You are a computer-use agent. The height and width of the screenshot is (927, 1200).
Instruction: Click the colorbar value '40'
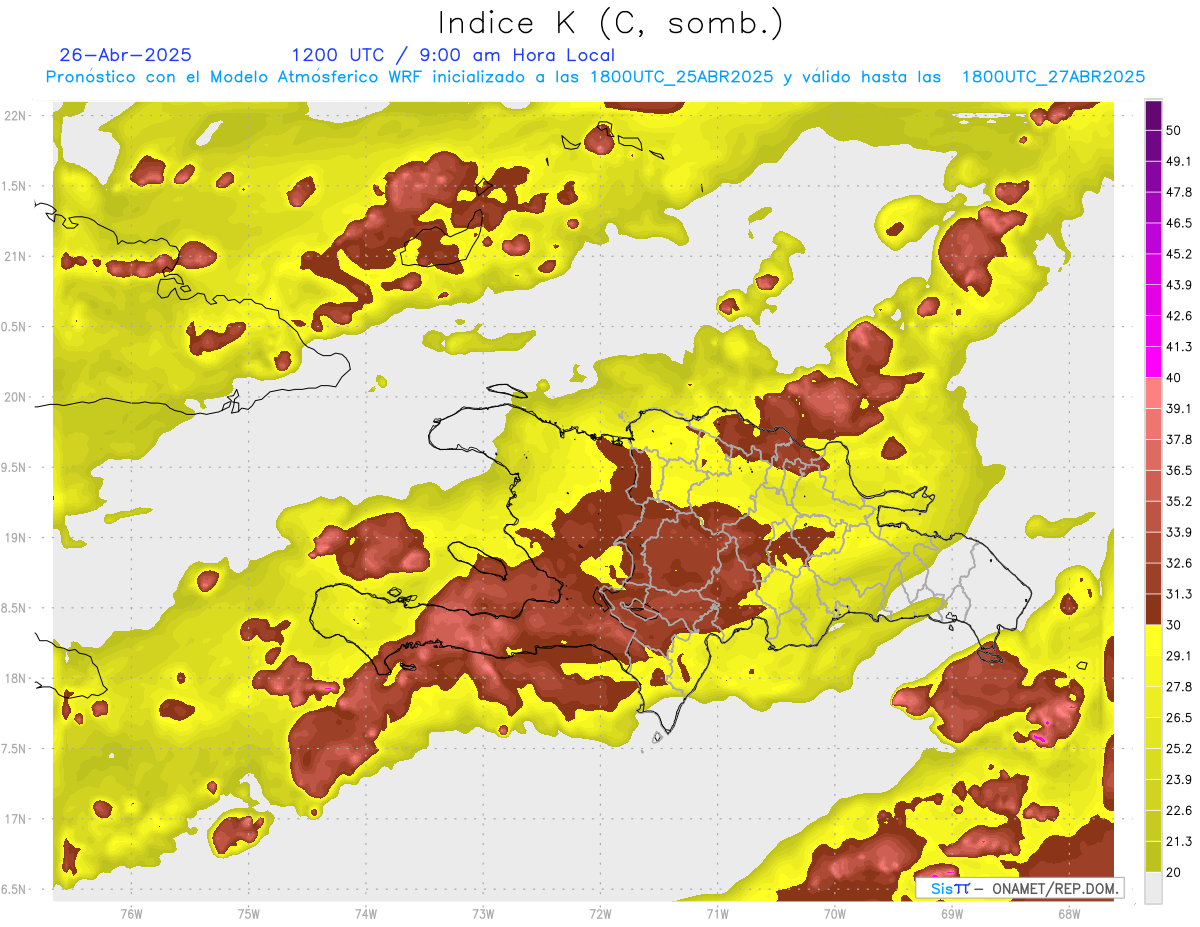click(1174, 378)
